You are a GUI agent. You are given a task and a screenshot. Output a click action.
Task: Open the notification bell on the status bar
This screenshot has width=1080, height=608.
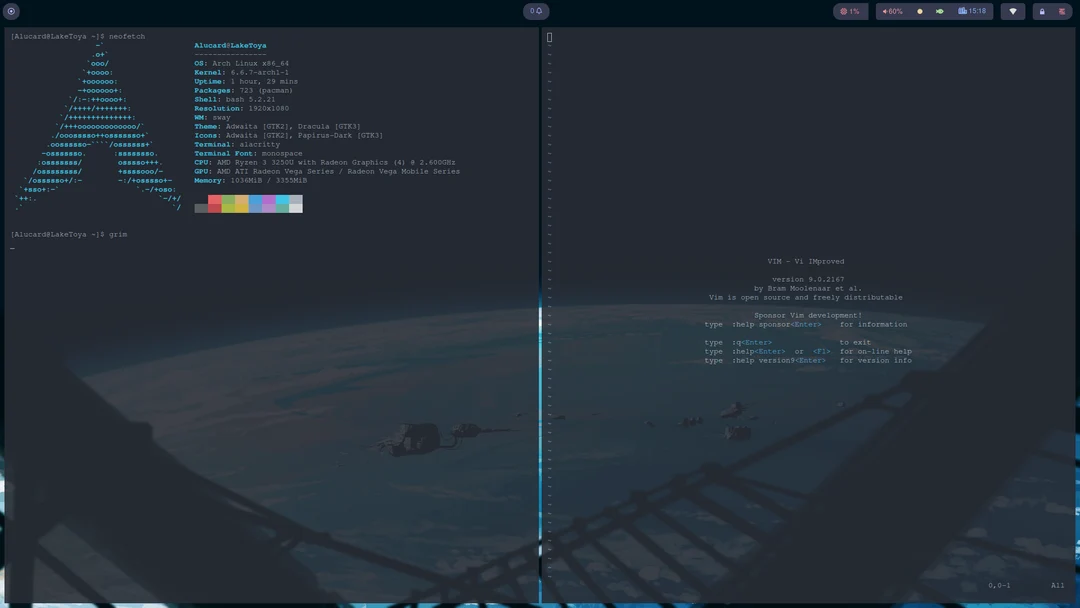click(x=539, y=10)
